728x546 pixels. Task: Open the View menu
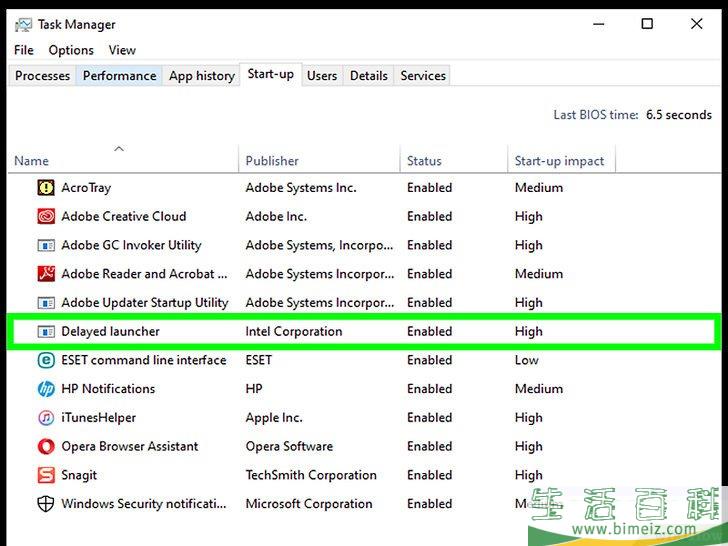click(122, 50)
